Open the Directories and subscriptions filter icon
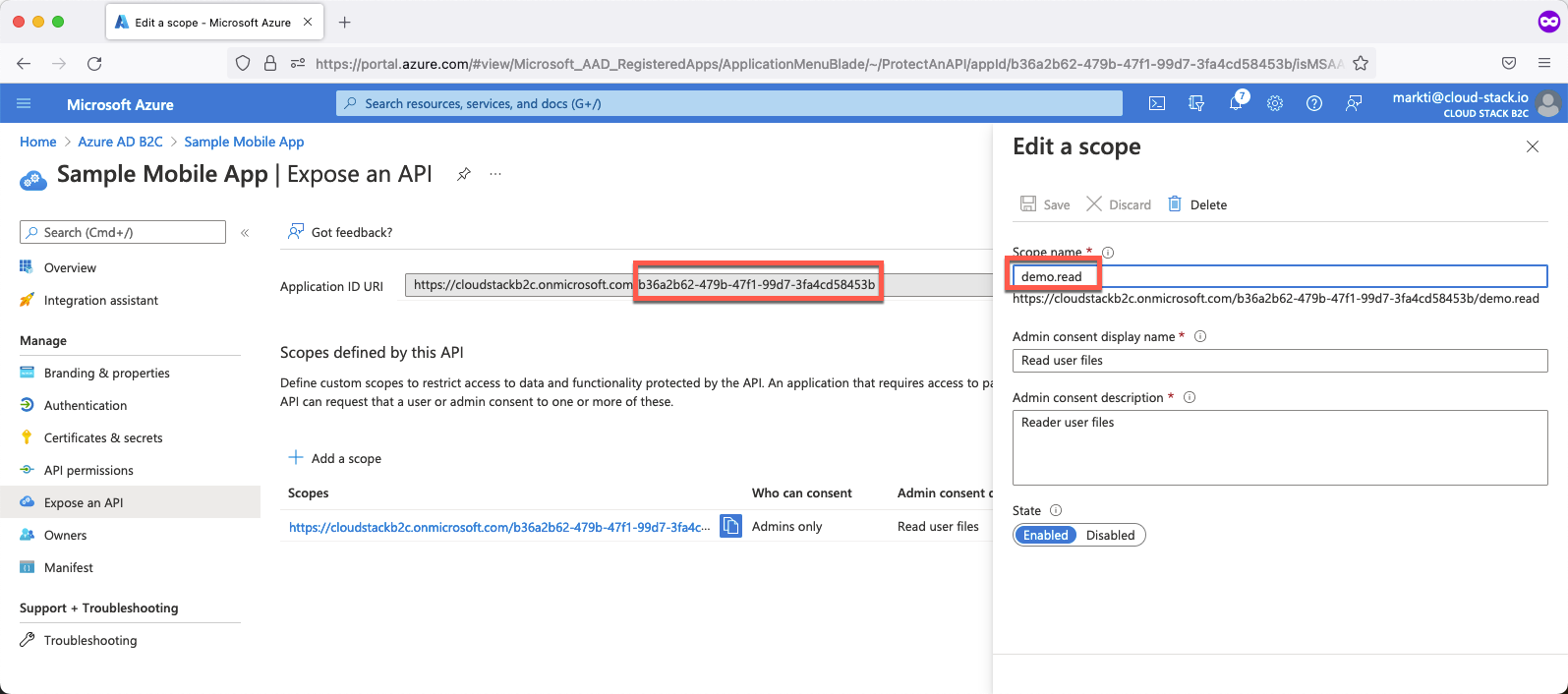This screenshot has width=1568, height=694. (x=1196, y=103)
